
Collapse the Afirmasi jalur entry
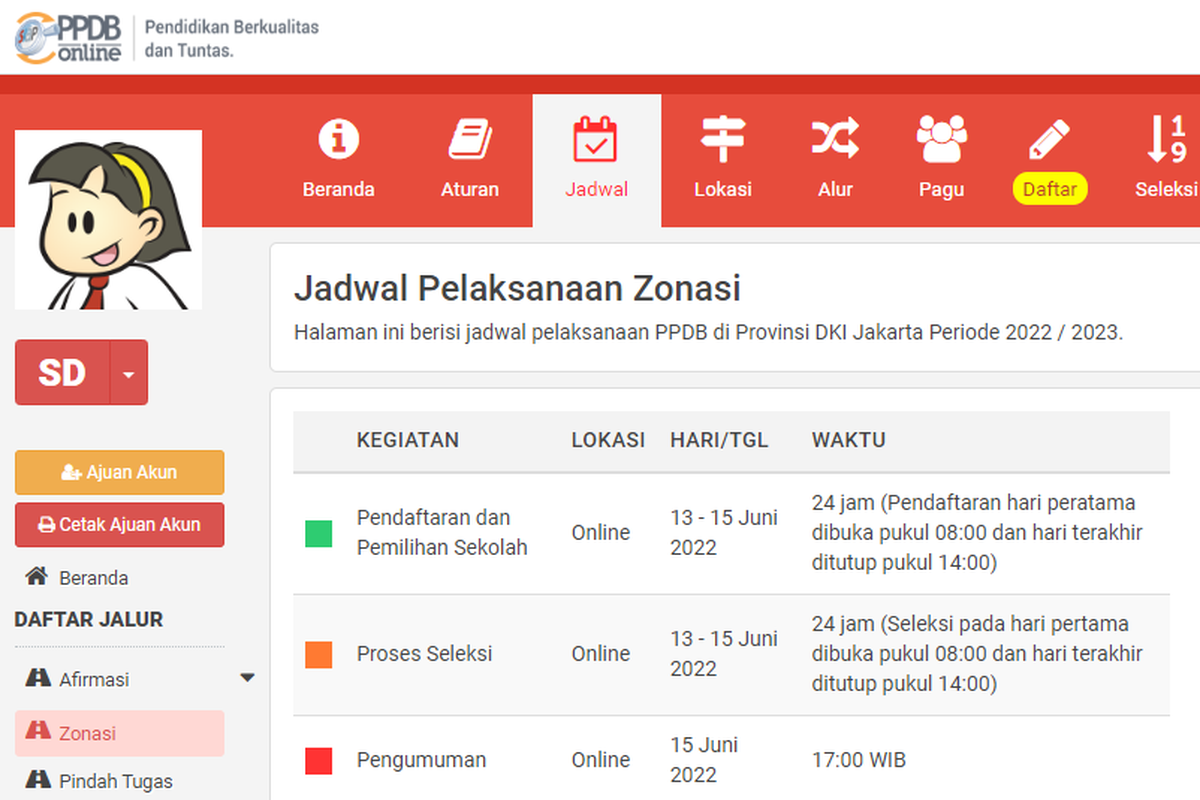(247, 677)
